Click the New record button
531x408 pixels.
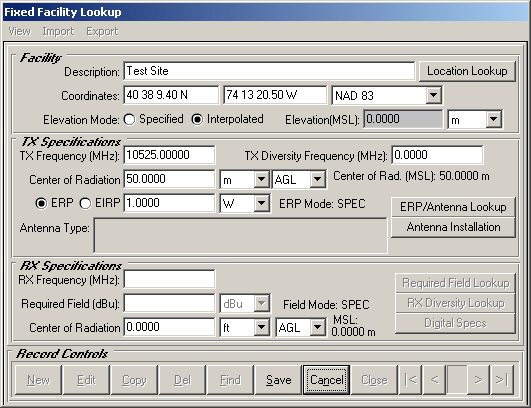[38, 380]
